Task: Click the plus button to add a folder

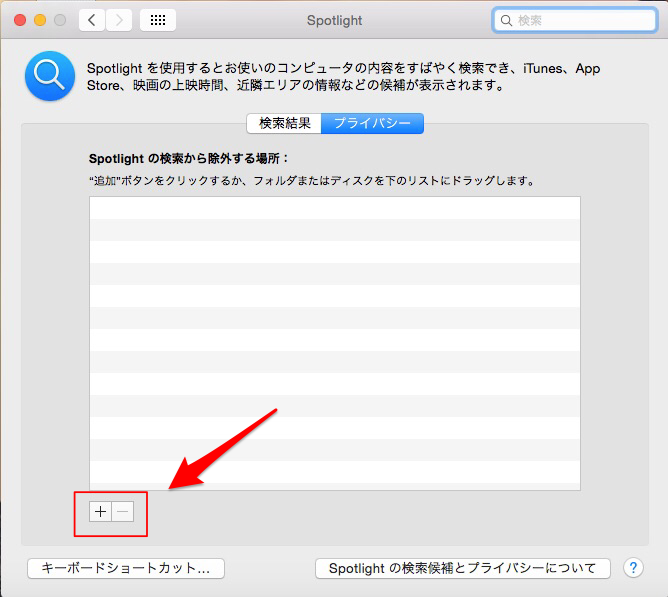Action: (101, 511)
